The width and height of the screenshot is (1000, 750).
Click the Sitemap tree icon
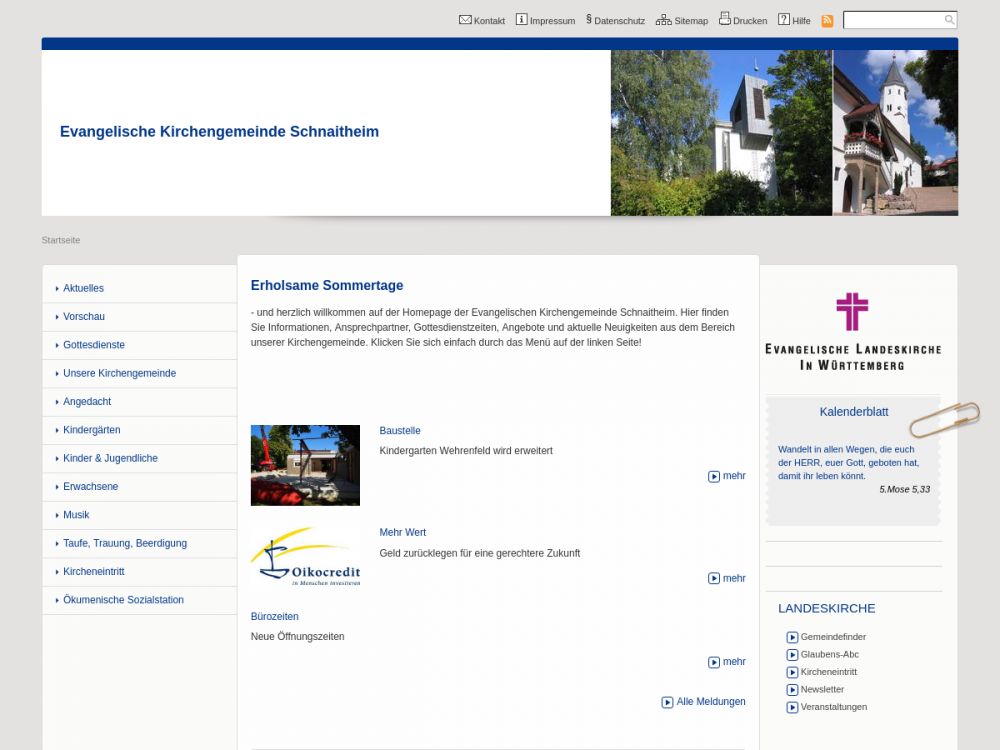pyautogui.click(x=664, y=20)
